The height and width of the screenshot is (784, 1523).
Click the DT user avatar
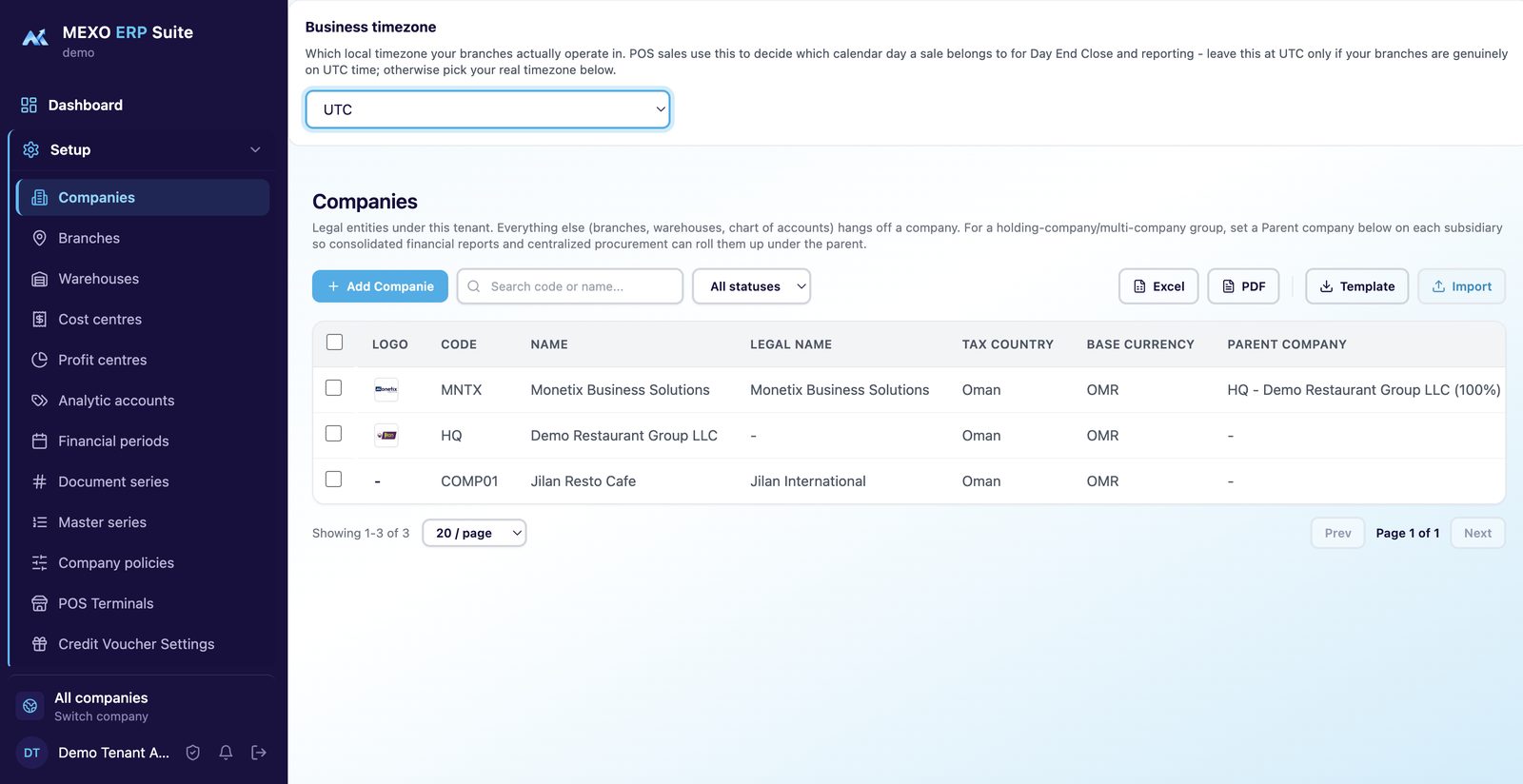(31, 753)
